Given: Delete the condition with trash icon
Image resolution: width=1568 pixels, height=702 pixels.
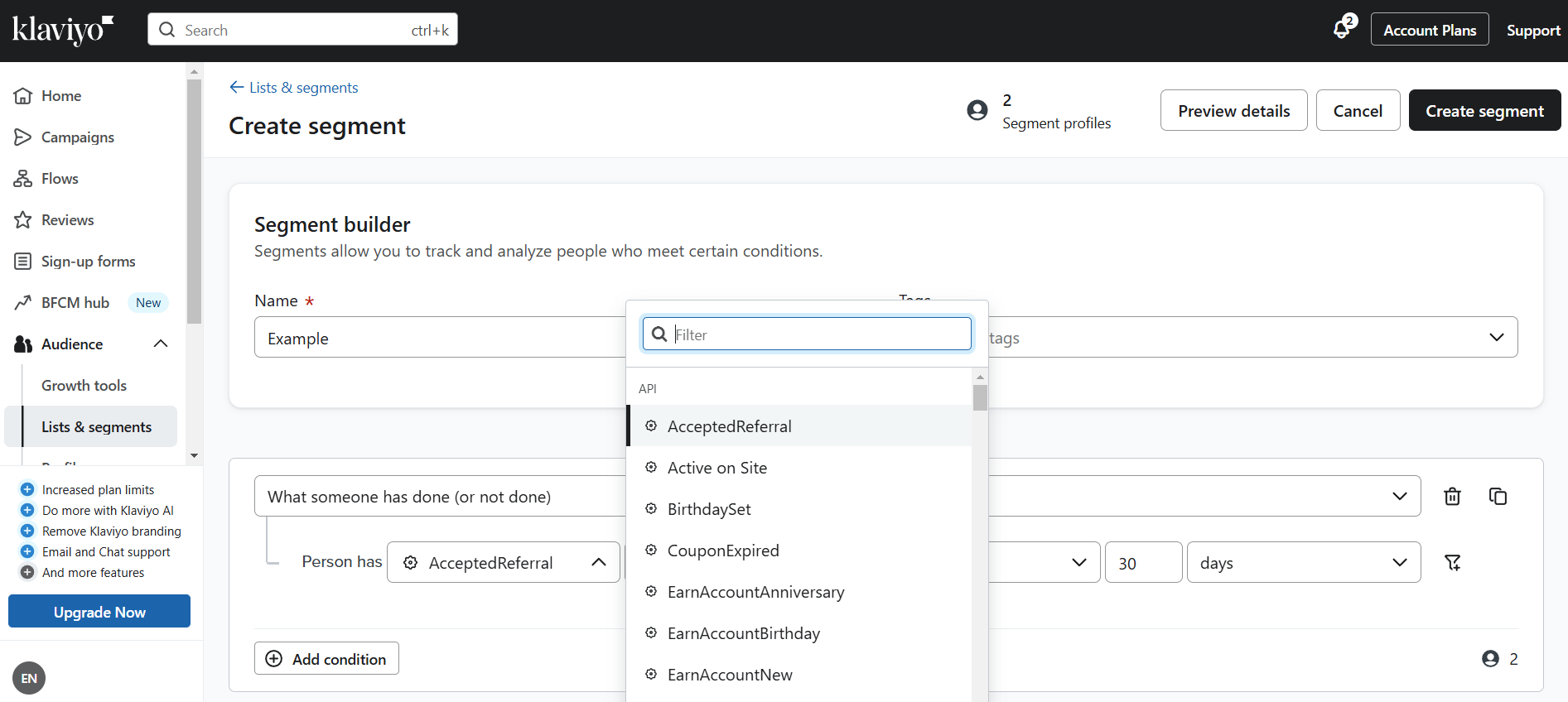Looking at the screenshot, I should (x=1452, y=497).
